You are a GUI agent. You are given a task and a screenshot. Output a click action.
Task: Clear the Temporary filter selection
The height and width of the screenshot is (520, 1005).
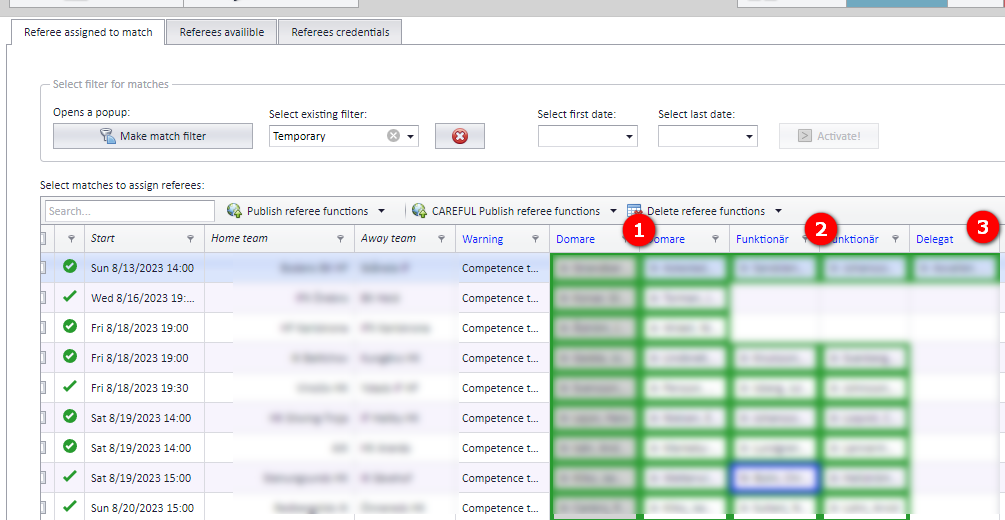[x=394, y=136]
